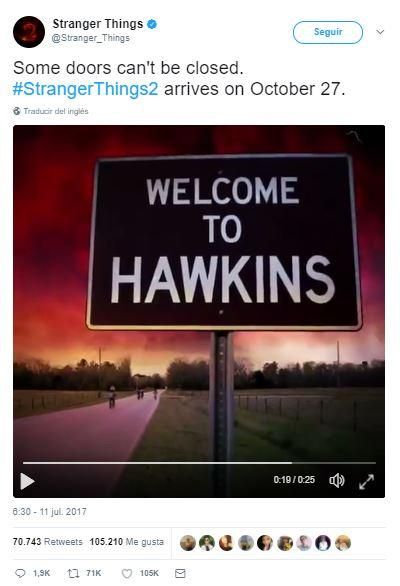Viewport: 400px width, 586px height.
Task: Click the last liker avatar
Action: tap(342, 543)
